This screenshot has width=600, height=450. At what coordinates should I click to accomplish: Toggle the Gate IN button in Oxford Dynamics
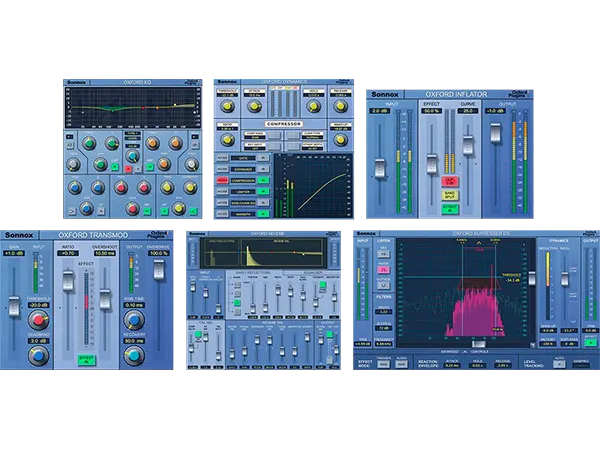263,158
